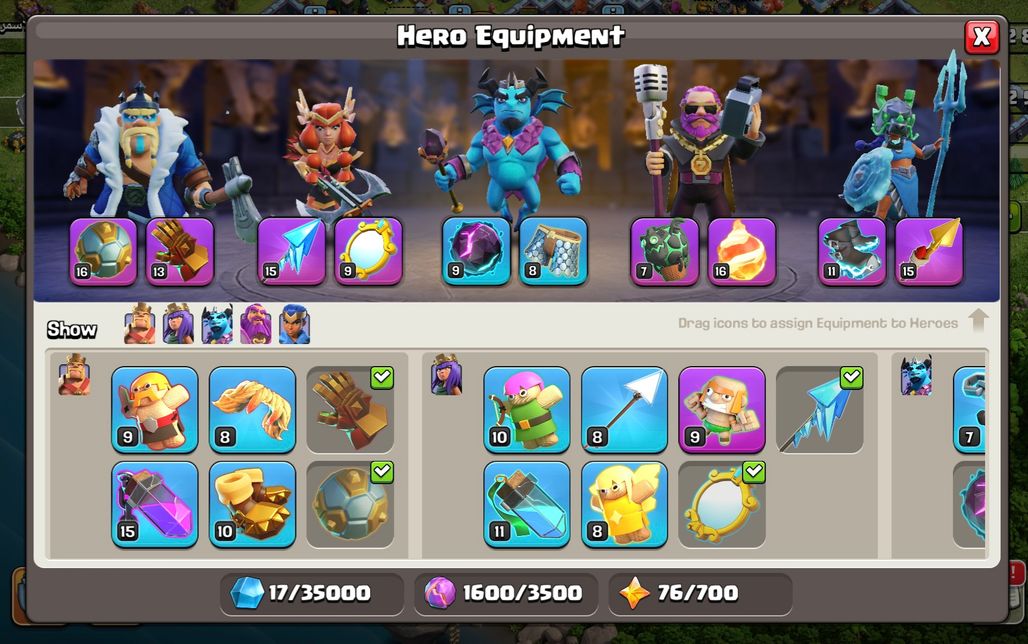Pick the Vampstache level 8 equipment
This screenshot has width=1028, height=644.
click(x=252, y=410)
